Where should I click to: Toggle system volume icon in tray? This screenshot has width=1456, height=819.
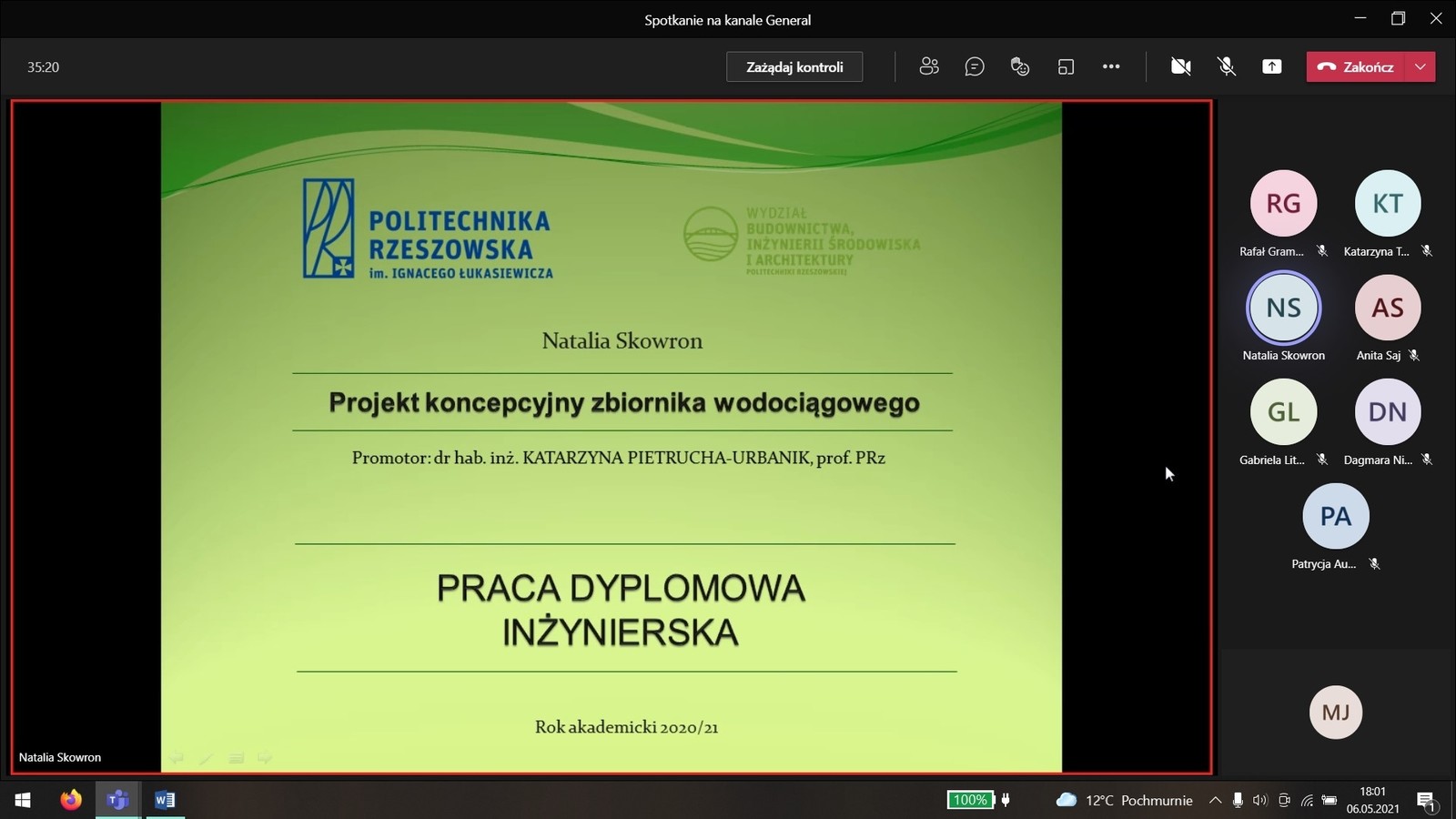pyautogui.click(x=1259, y=801)
